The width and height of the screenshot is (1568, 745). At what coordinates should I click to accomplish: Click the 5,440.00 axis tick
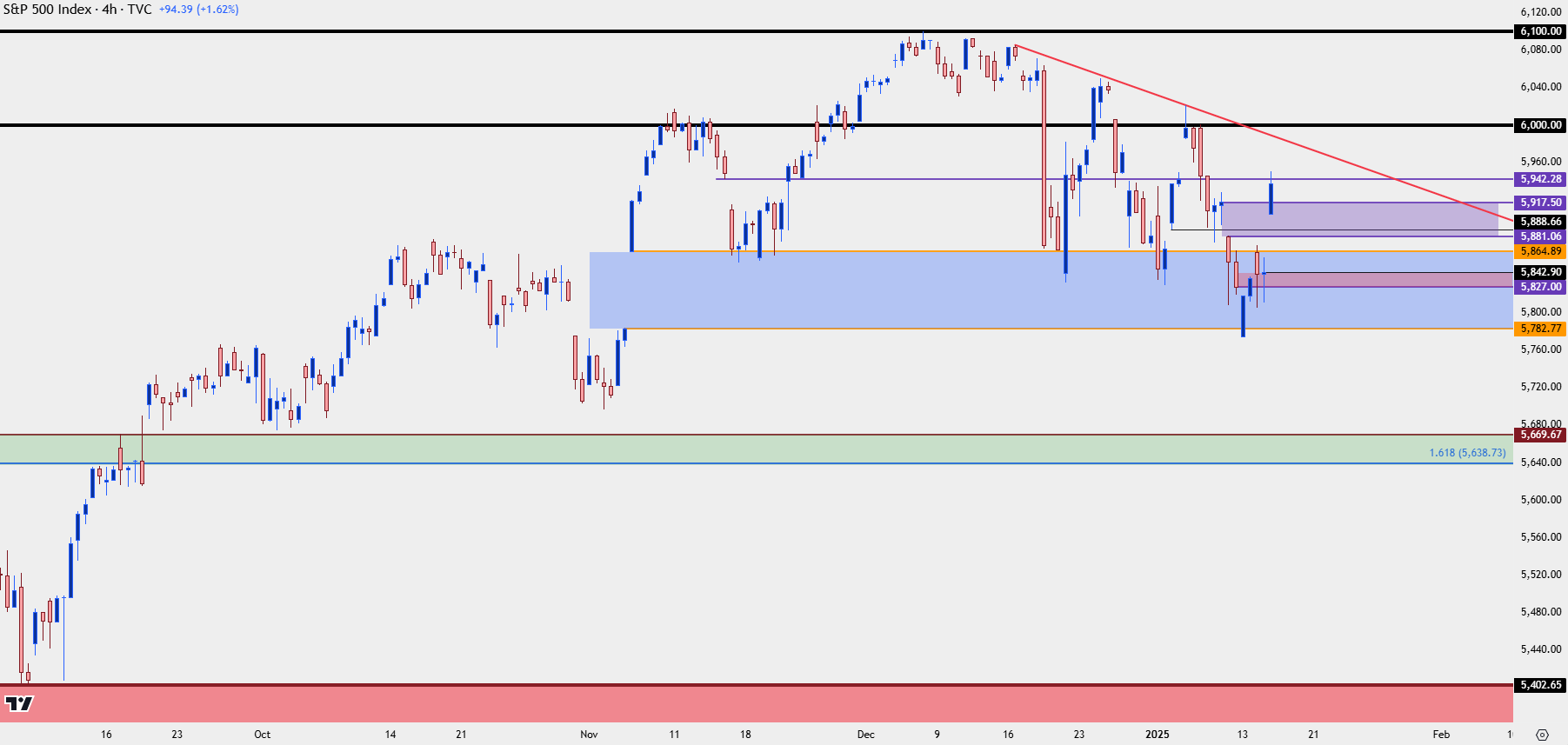1541,649
